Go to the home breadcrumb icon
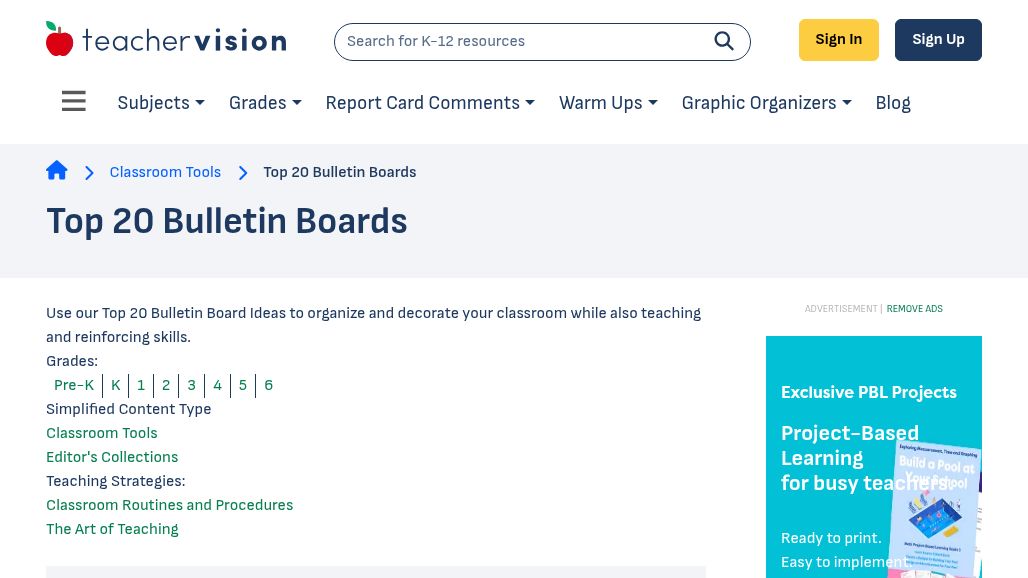 tap(57, 171)
